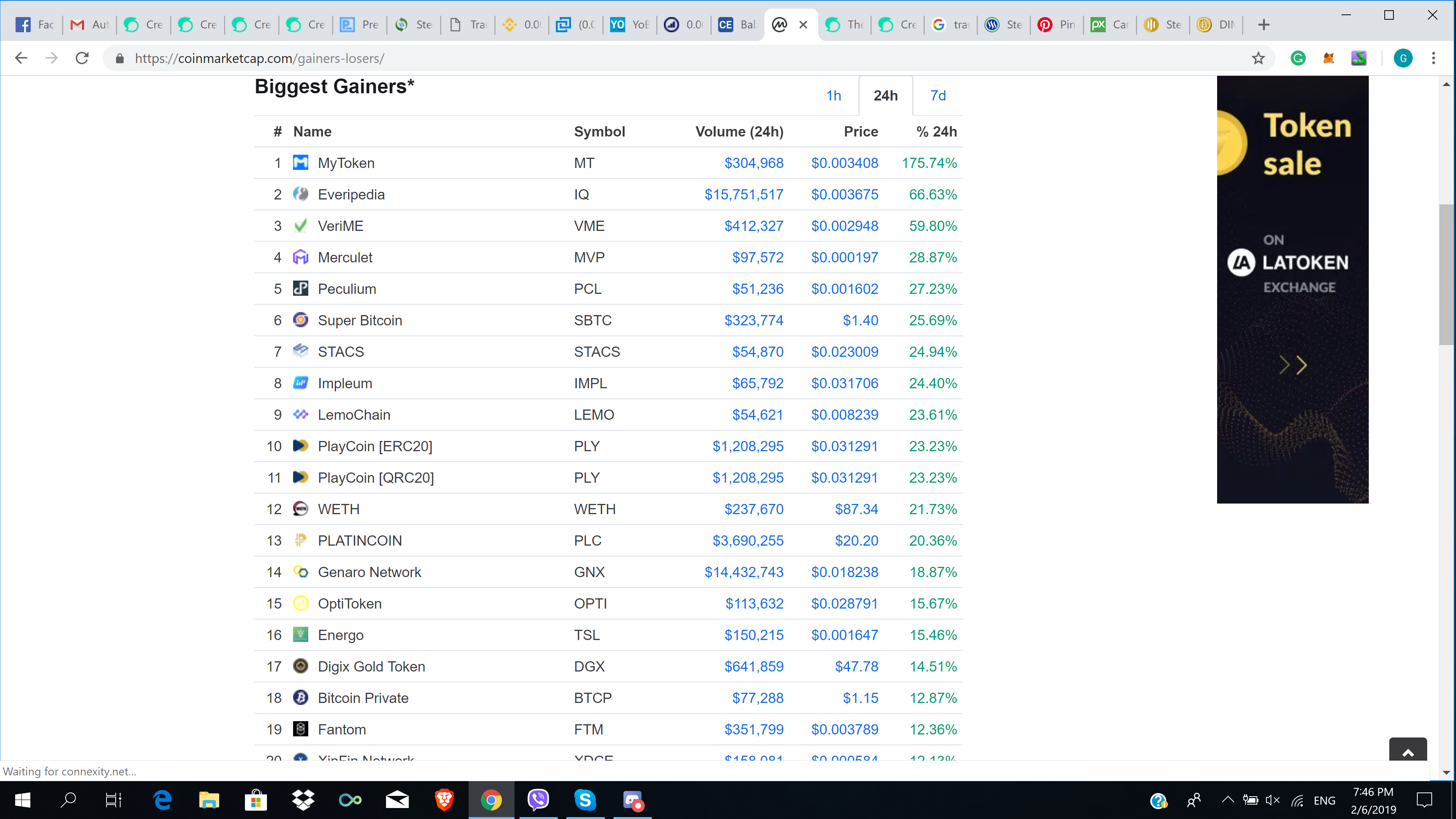Open the Genaro Network link
The image size is (1456, 819).
click(x=370, y=572)
